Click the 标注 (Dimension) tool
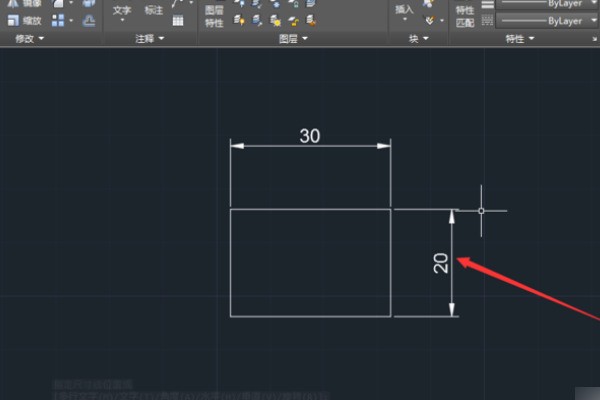This screenshot has height=400, width=600. pyautogui.click(x=153, y=11)
